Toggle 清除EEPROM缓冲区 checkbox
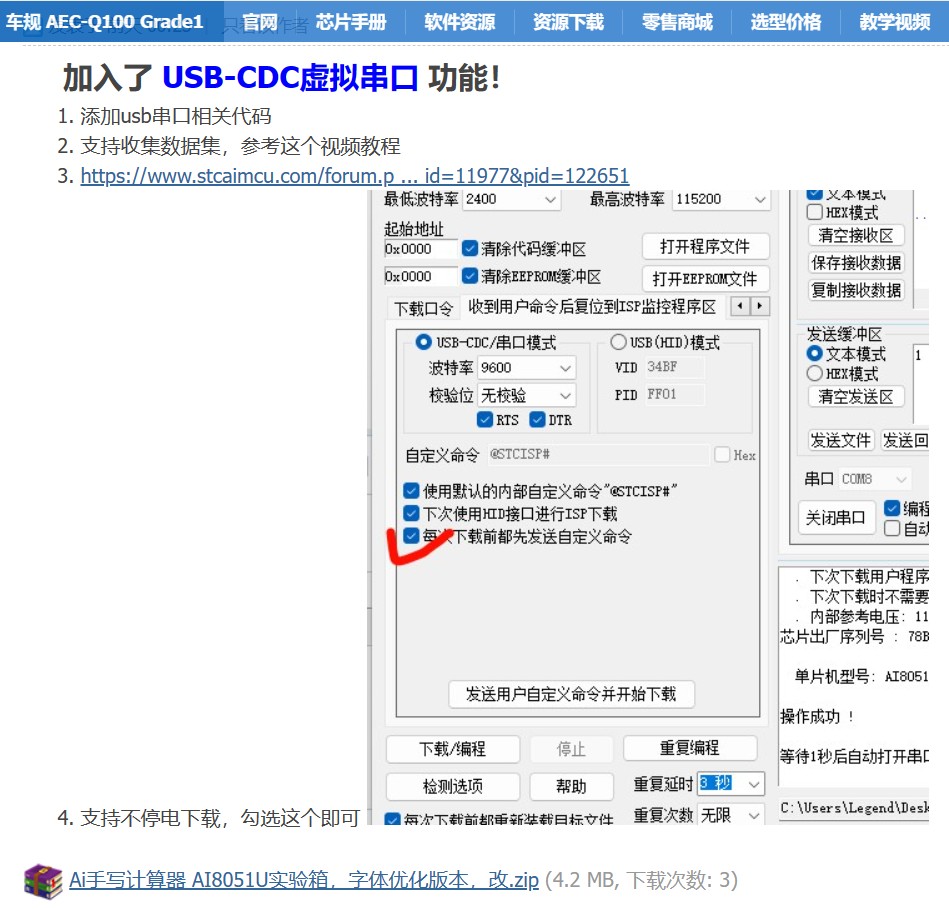Image resolution: width=949 pixels, height=910 pixels. [x=470, y=277]
